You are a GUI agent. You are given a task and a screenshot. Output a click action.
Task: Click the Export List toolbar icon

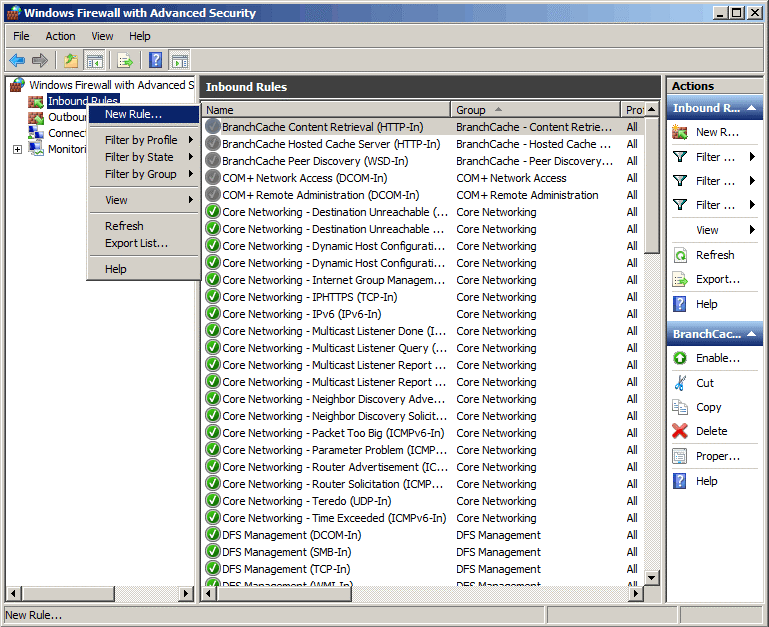[x=126, y=61]
